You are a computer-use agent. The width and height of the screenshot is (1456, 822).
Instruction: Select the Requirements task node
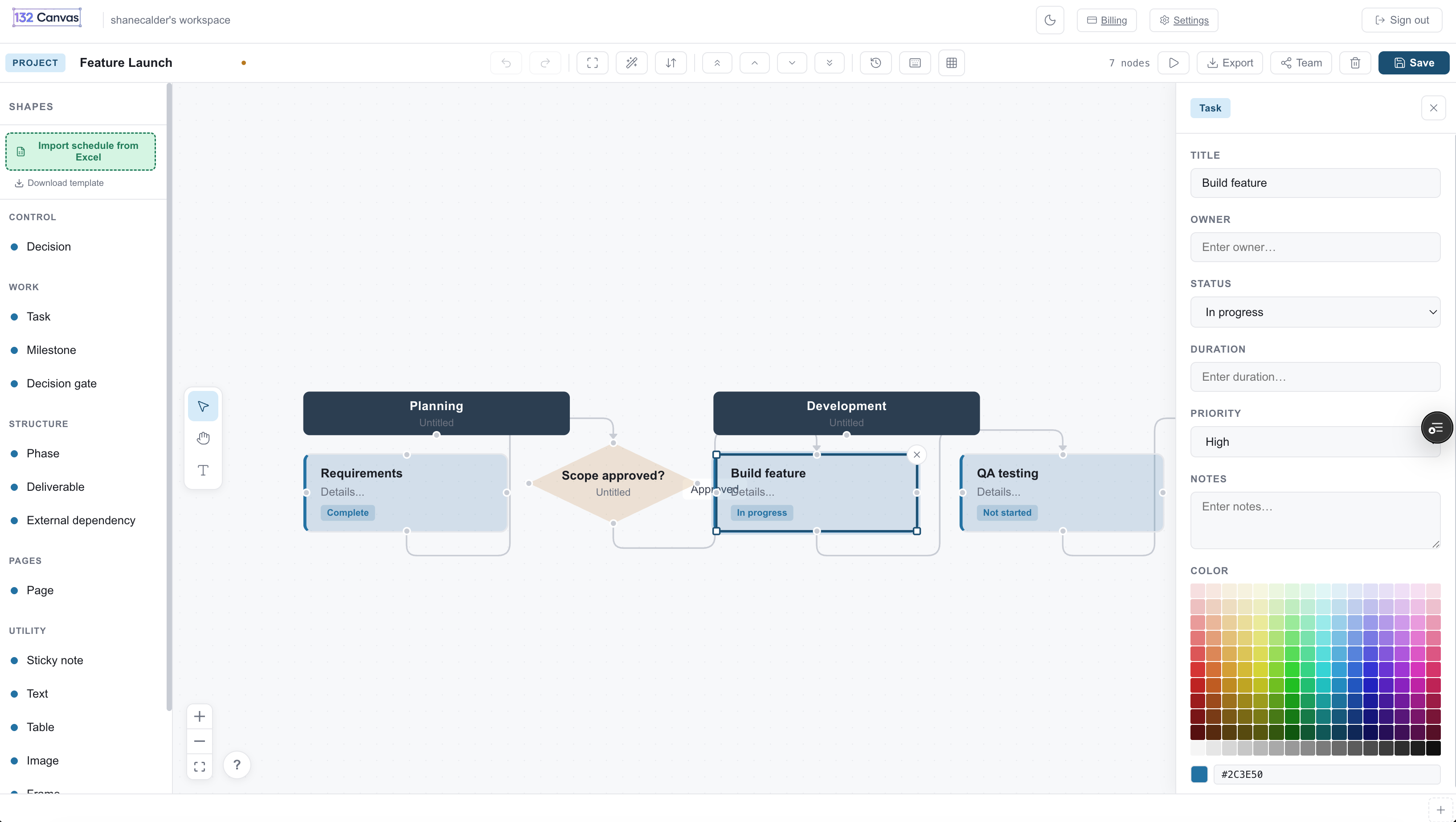(406, 493)
